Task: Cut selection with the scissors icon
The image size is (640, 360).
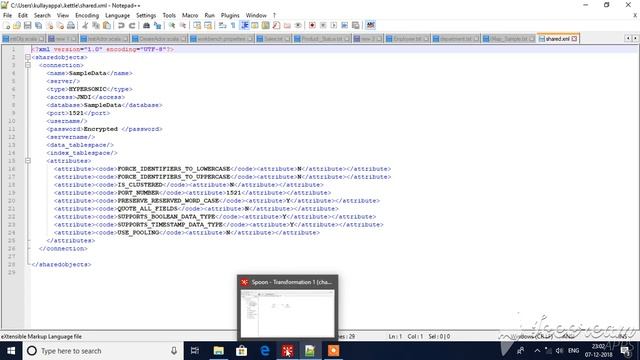Action: coord(85,25)
